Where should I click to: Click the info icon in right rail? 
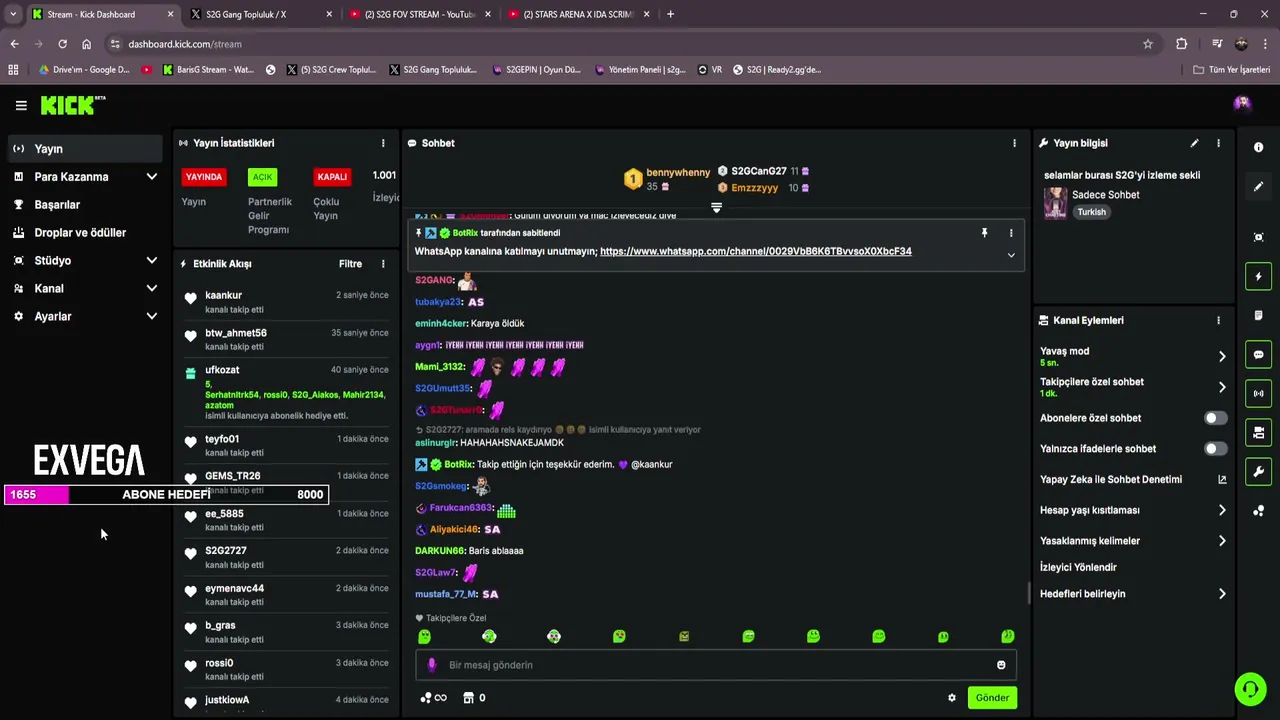coord(1258,147)
